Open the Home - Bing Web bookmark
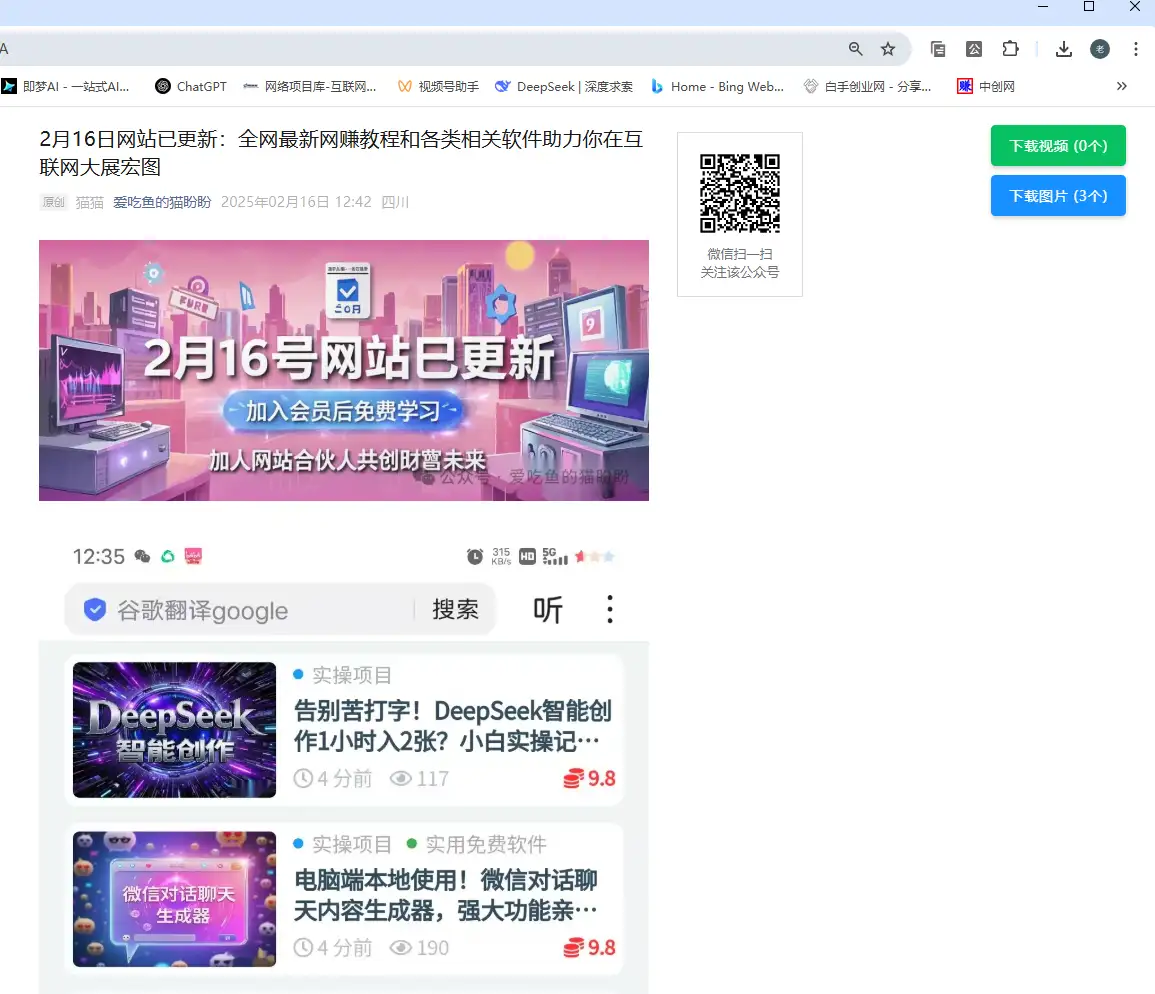 point(718,87)
